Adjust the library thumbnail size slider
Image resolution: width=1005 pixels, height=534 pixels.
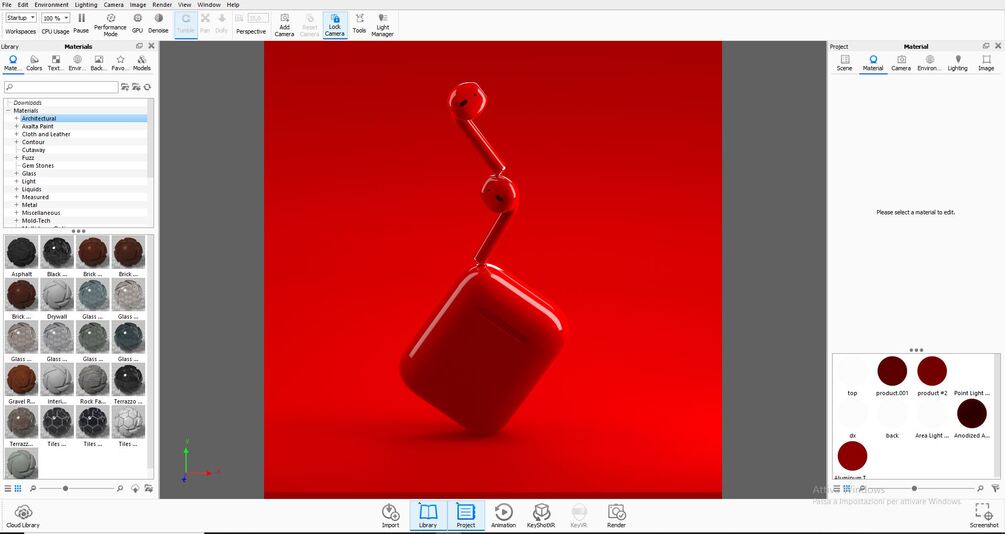tap(65, 488)
